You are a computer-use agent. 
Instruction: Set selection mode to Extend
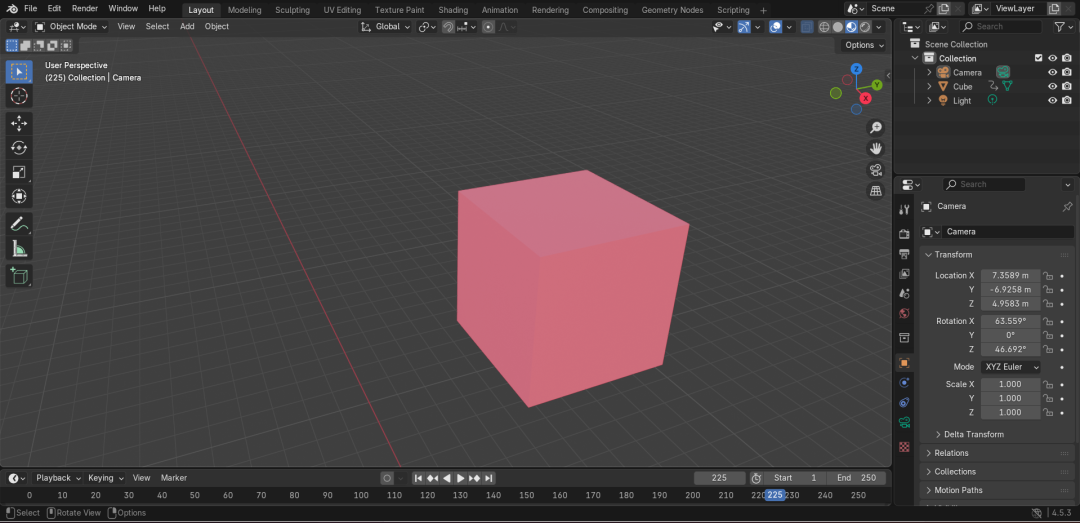tap(25, 45)
